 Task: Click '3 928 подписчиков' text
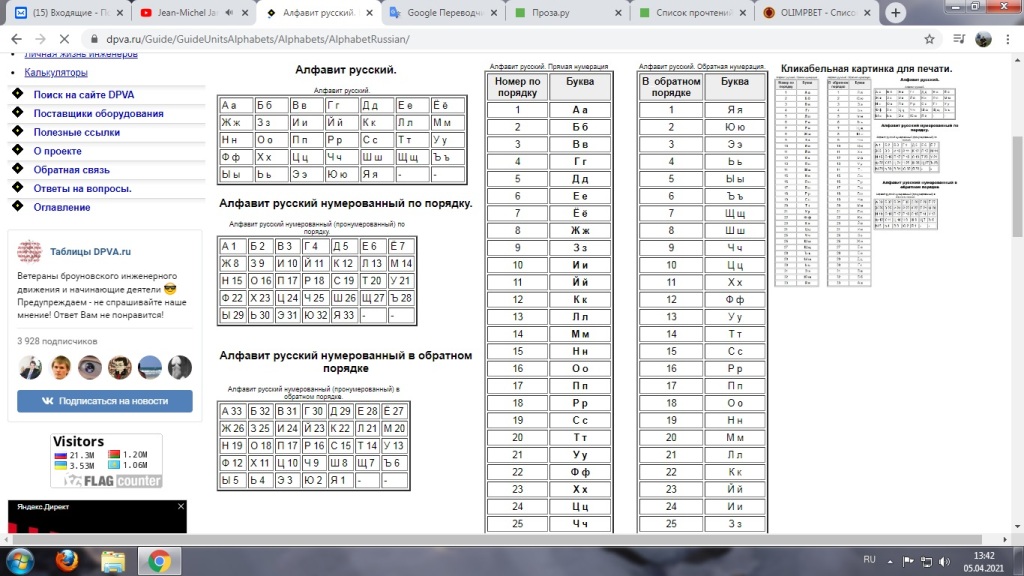click(57, 342)
